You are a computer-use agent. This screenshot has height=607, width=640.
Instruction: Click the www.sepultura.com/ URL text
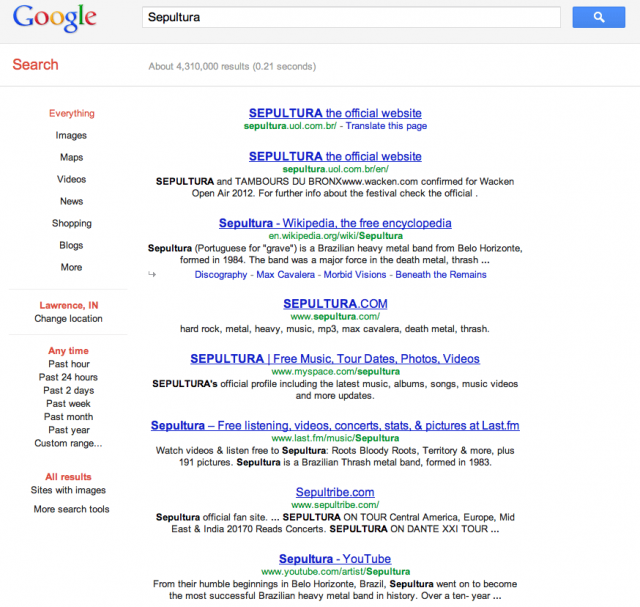tap(335, 316)
